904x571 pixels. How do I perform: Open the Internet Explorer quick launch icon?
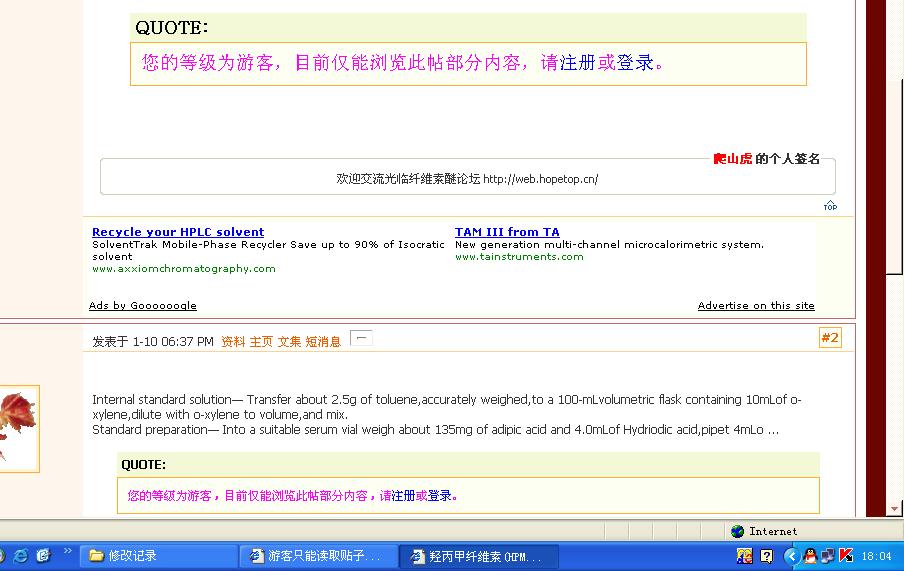click(21, 555)
